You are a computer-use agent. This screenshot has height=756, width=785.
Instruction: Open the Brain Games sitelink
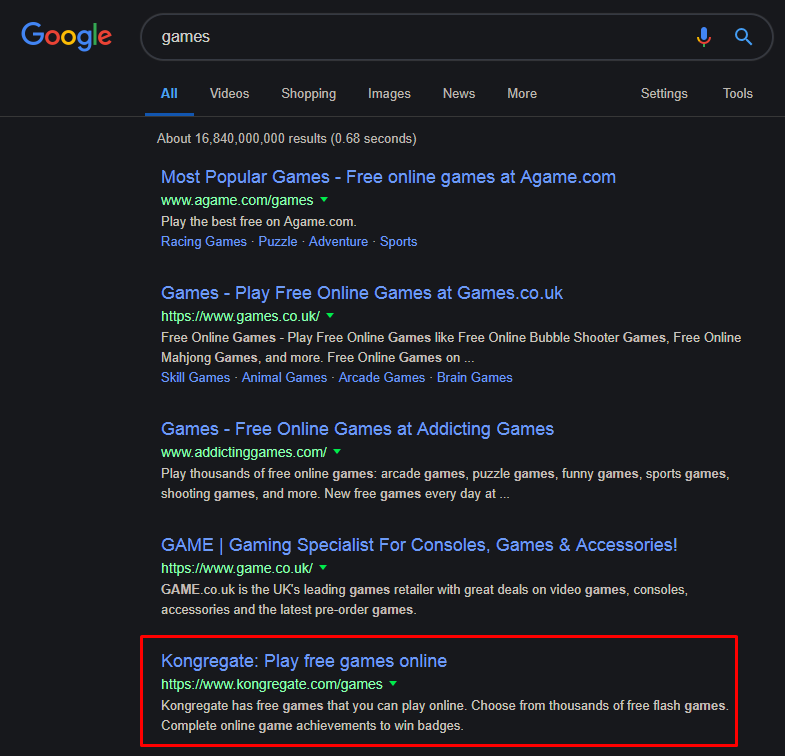(x=475, y=377)
